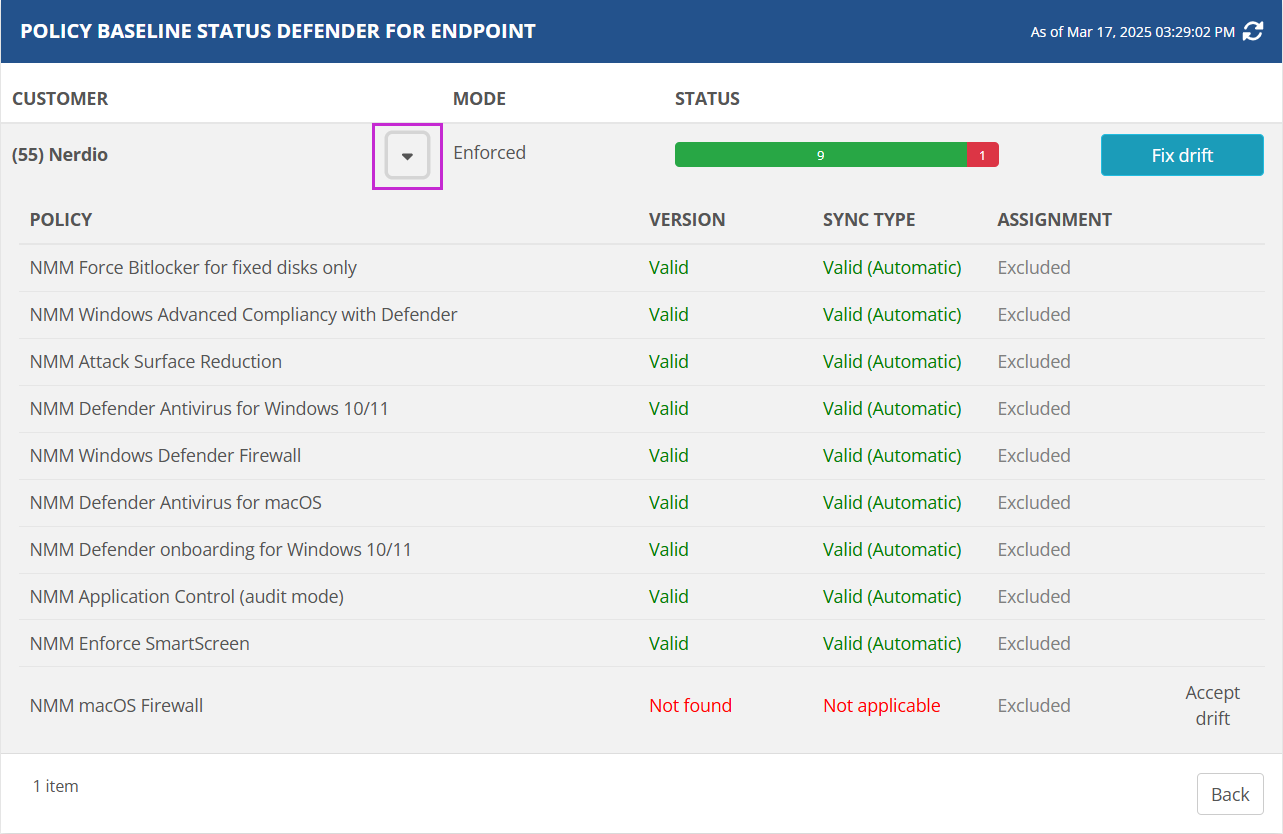
Task: Click the STATUS column header
Action: point(707,98)
